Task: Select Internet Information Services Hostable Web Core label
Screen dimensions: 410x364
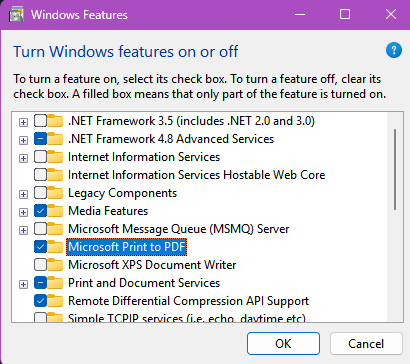Action: point(196,175)
